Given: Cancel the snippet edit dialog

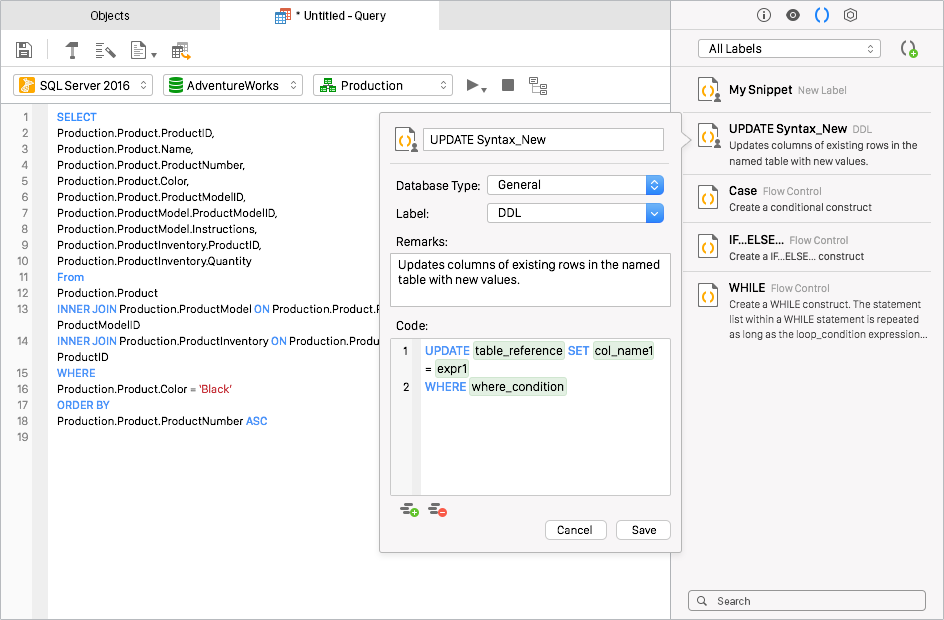Looking at the screenshot, I should (575, 530).
